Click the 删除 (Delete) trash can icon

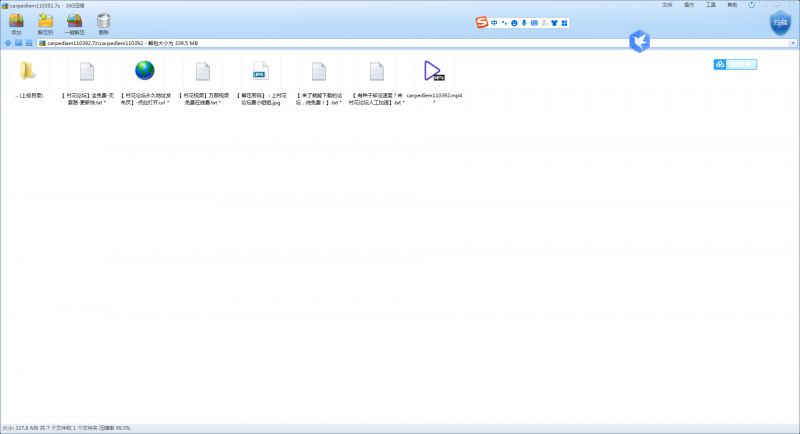103,23
